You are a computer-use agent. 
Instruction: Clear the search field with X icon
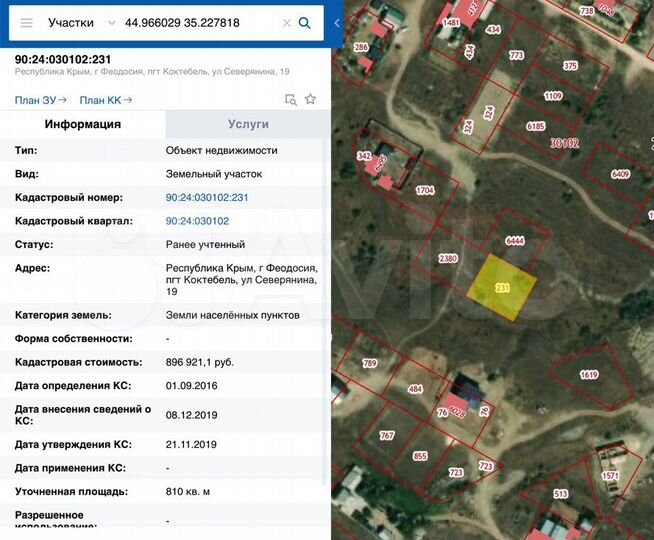point(287,22)
